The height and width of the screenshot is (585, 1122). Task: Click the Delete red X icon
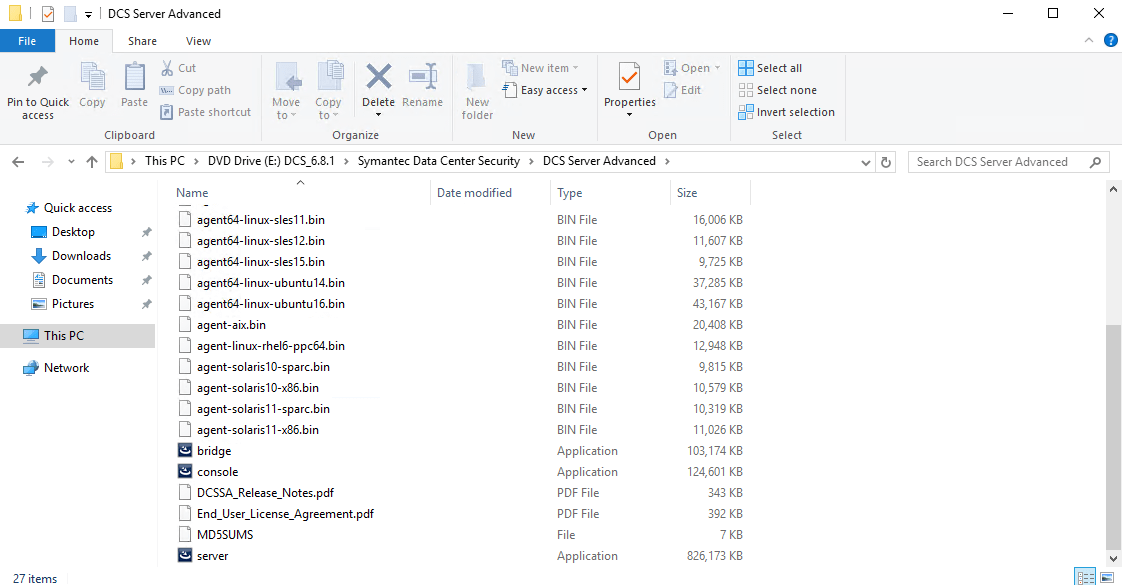379,77
